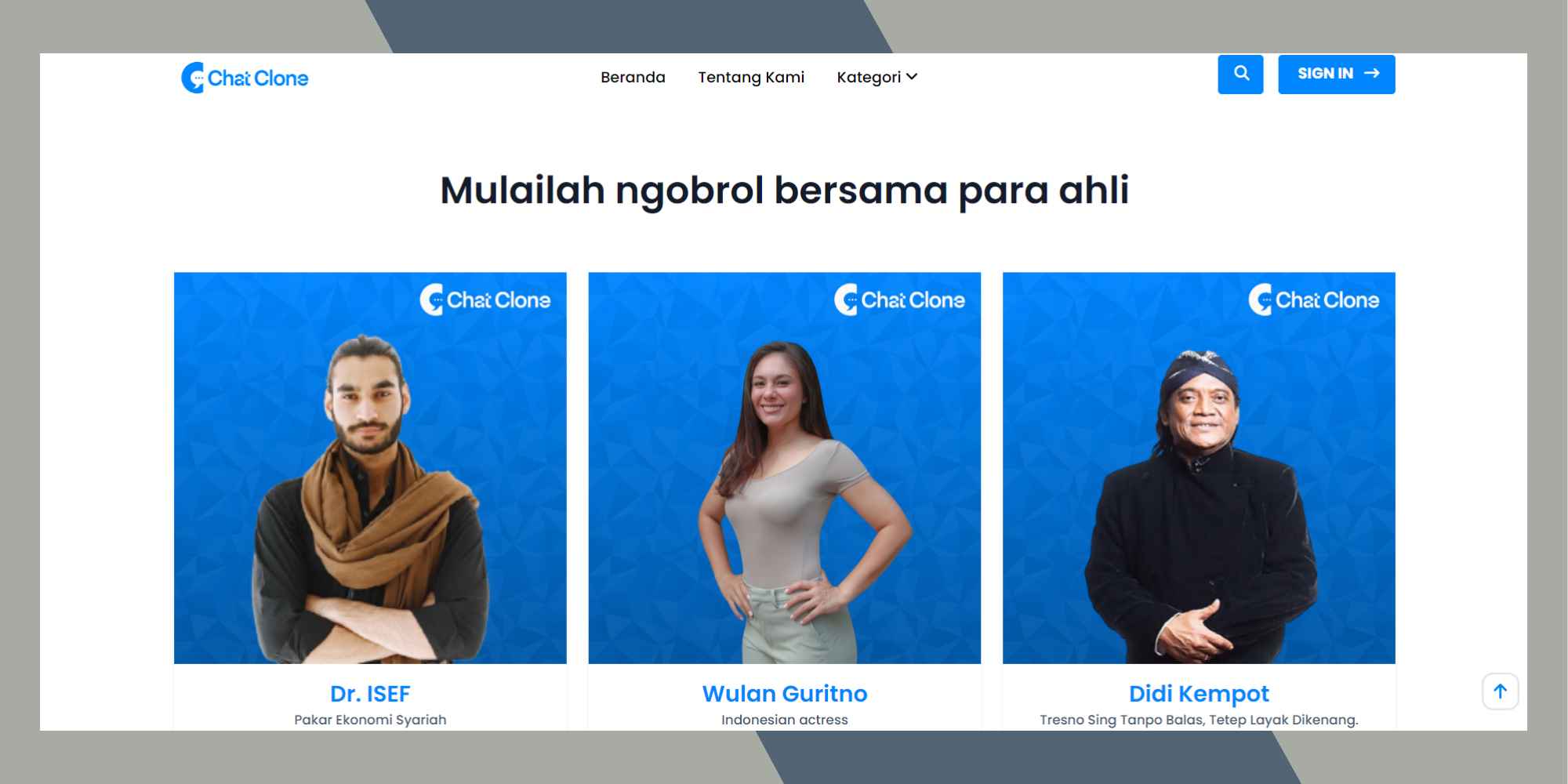Screen dimensions: 1568x784
Task: Click the SIGN IN button
Action: tap(1337, 74)
